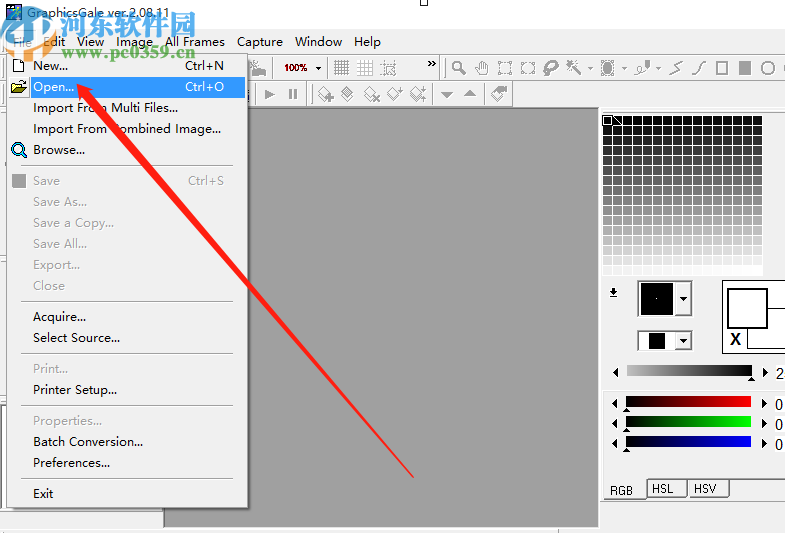Click the delete layer icon

tap(371, 94)
